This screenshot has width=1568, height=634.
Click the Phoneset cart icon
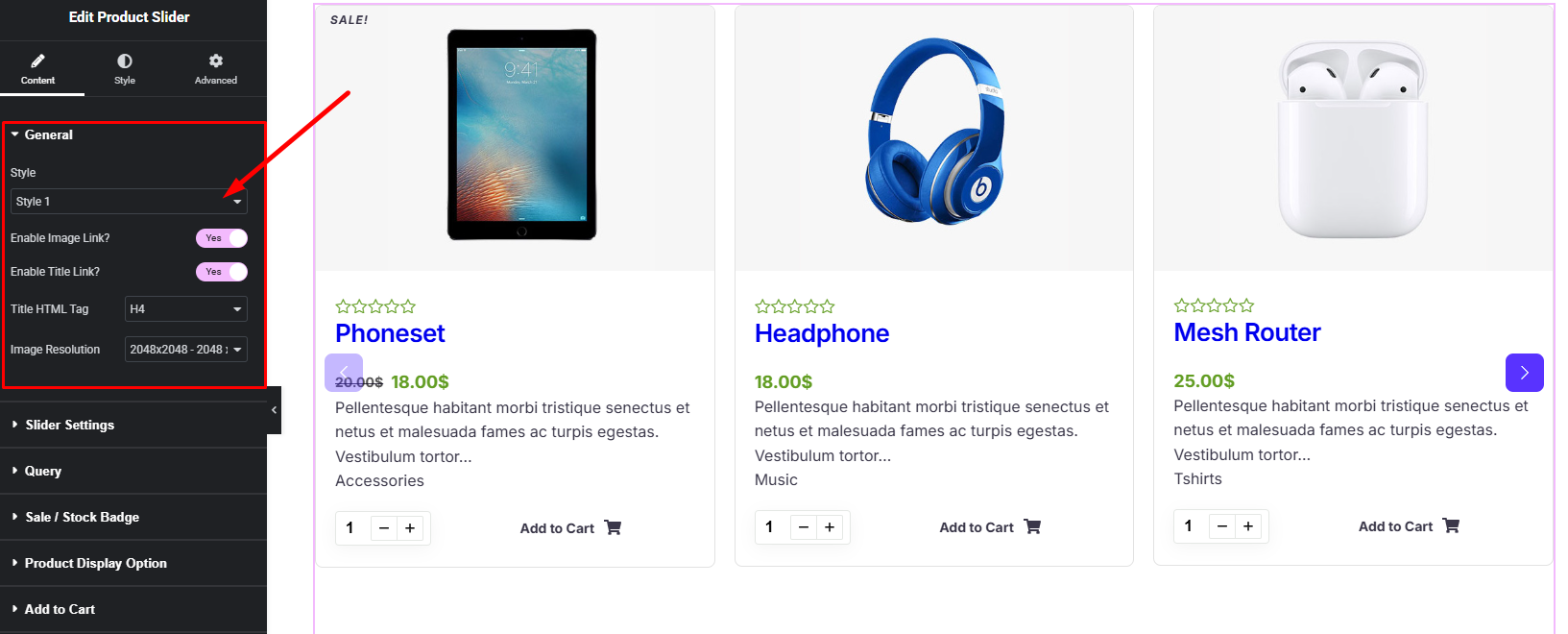[x=613, y=527]
